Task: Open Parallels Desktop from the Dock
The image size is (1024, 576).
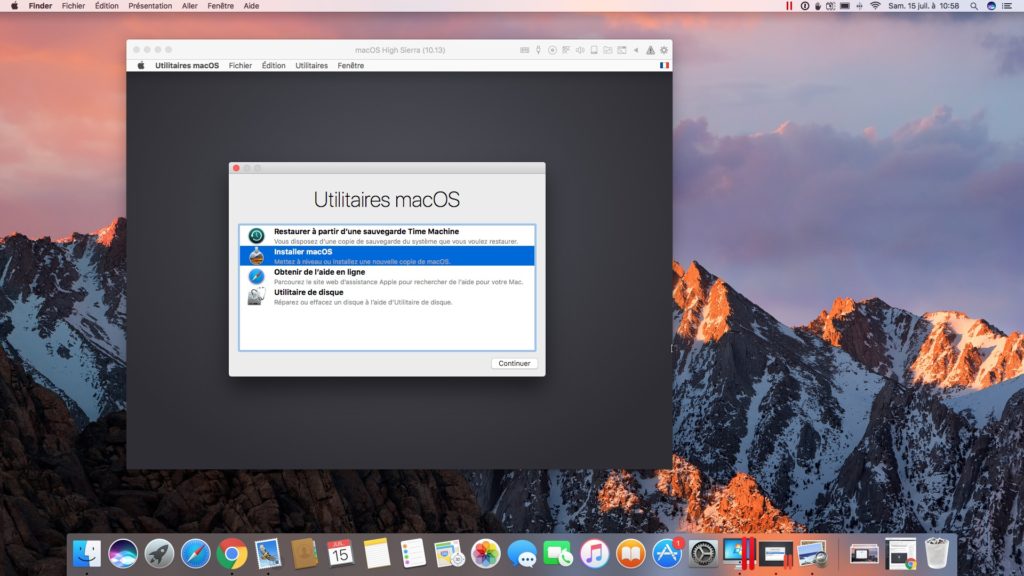Action: click(739, 554)
